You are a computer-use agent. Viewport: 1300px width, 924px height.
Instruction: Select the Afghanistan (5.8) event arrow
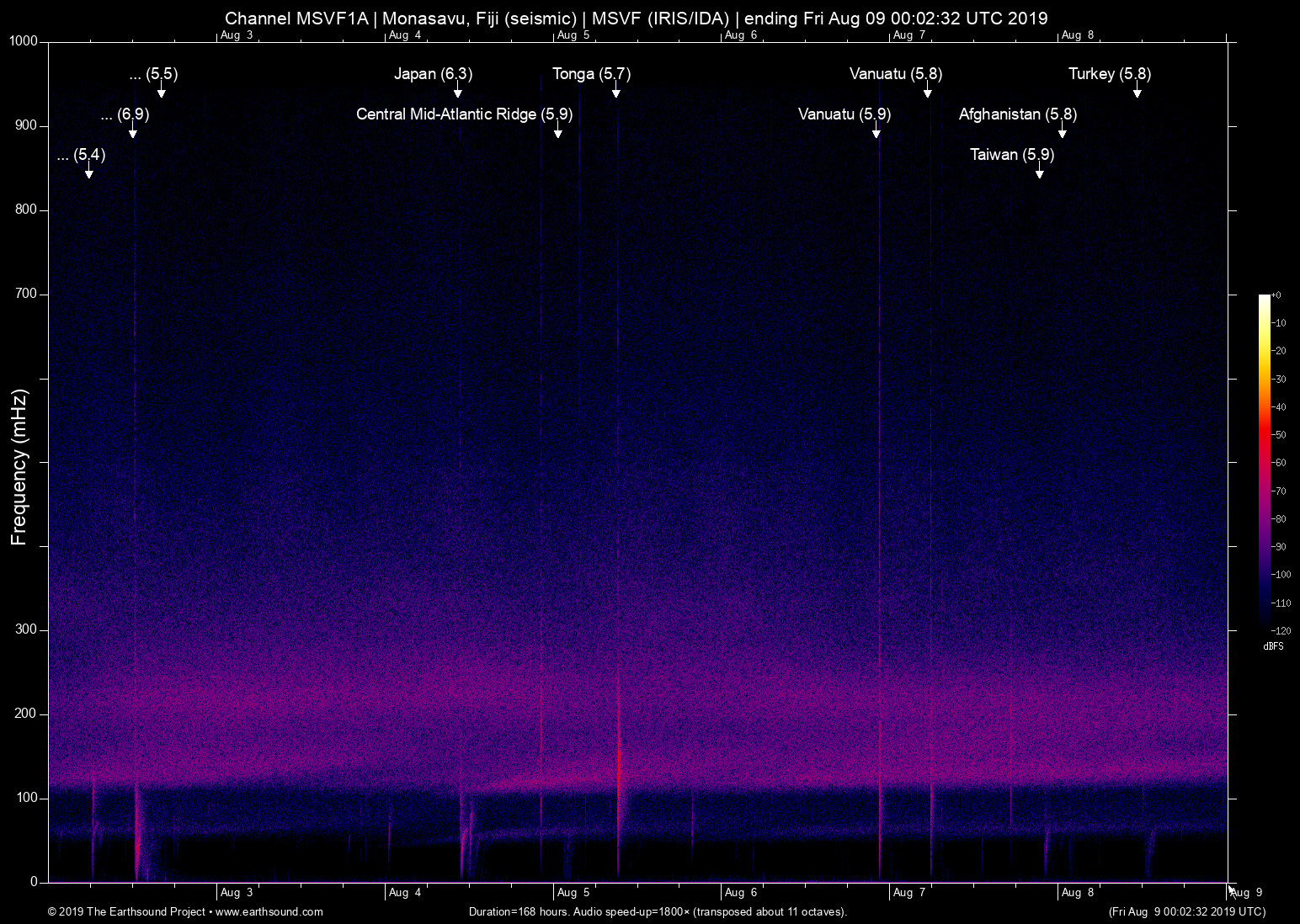pyautogui.click(x=1062, y=133)
